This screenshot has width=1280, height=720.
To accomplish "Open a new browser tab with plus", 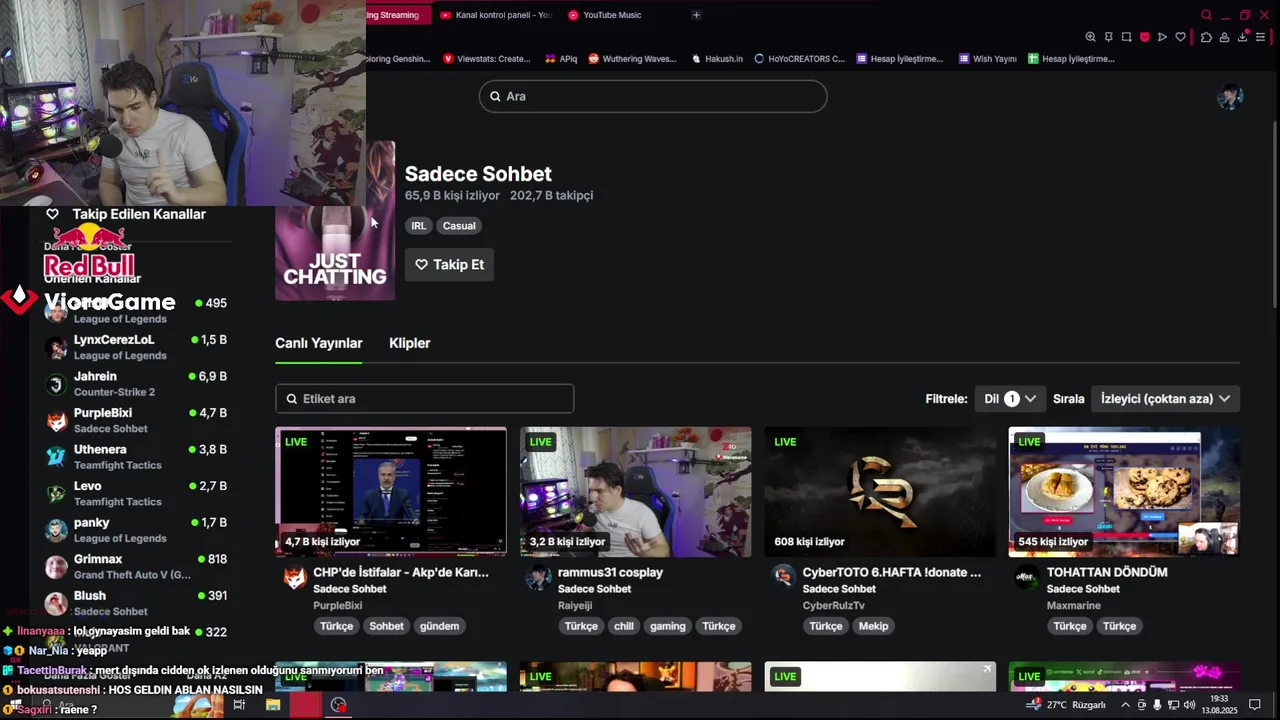I will click(696, 15).
